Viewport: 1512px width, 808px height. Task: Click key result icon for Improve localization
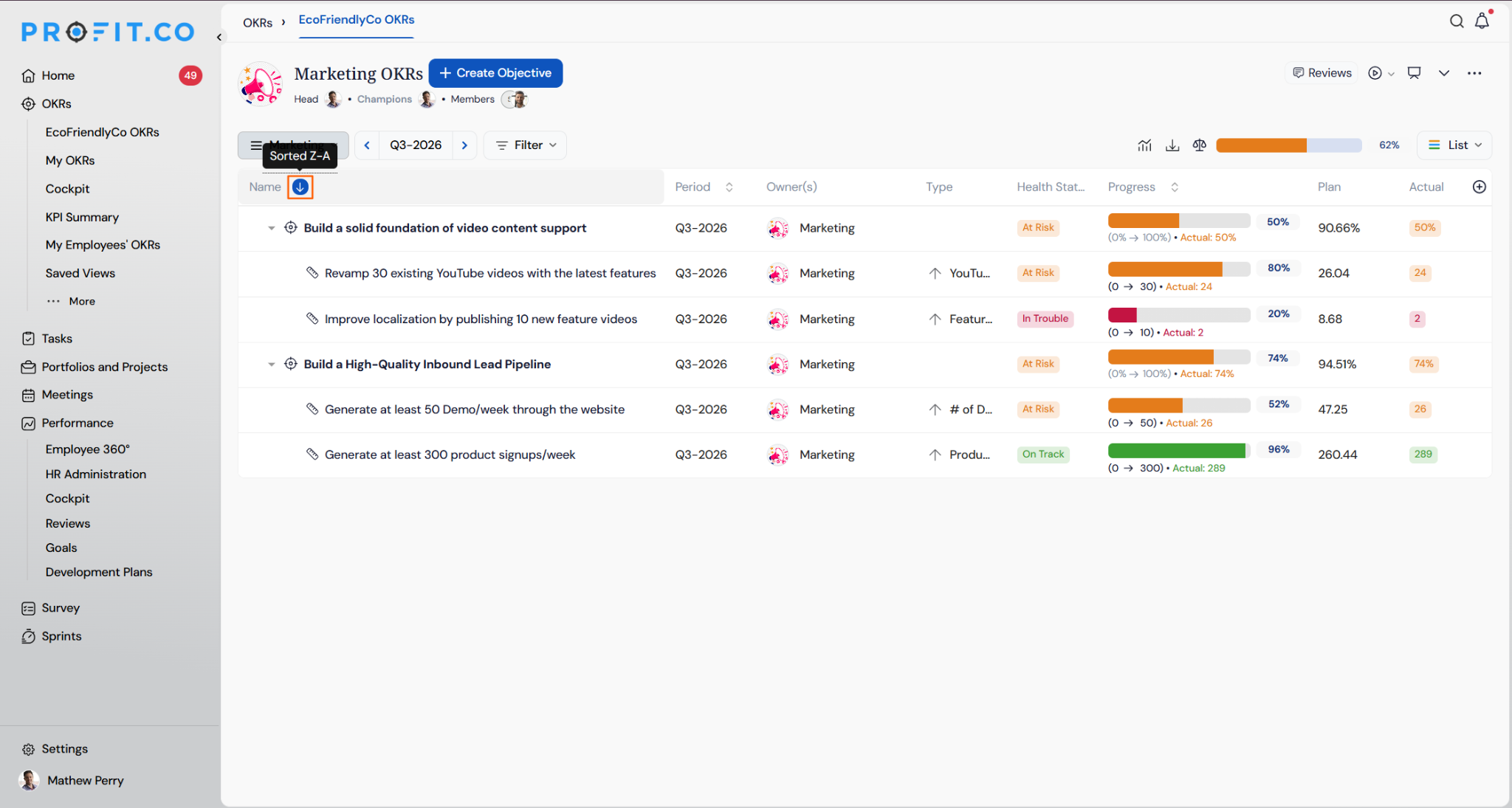312,318
